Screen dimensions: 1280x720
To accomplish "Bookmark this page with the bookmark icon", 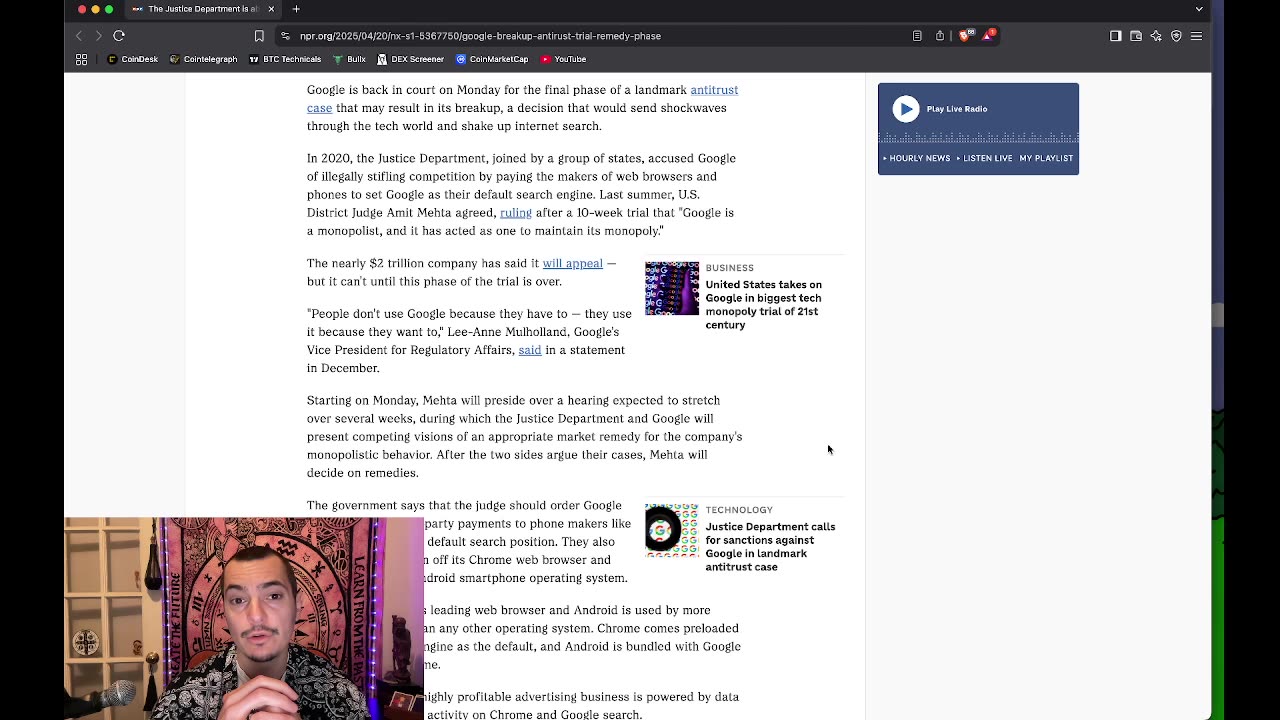I will pos(259,36).
